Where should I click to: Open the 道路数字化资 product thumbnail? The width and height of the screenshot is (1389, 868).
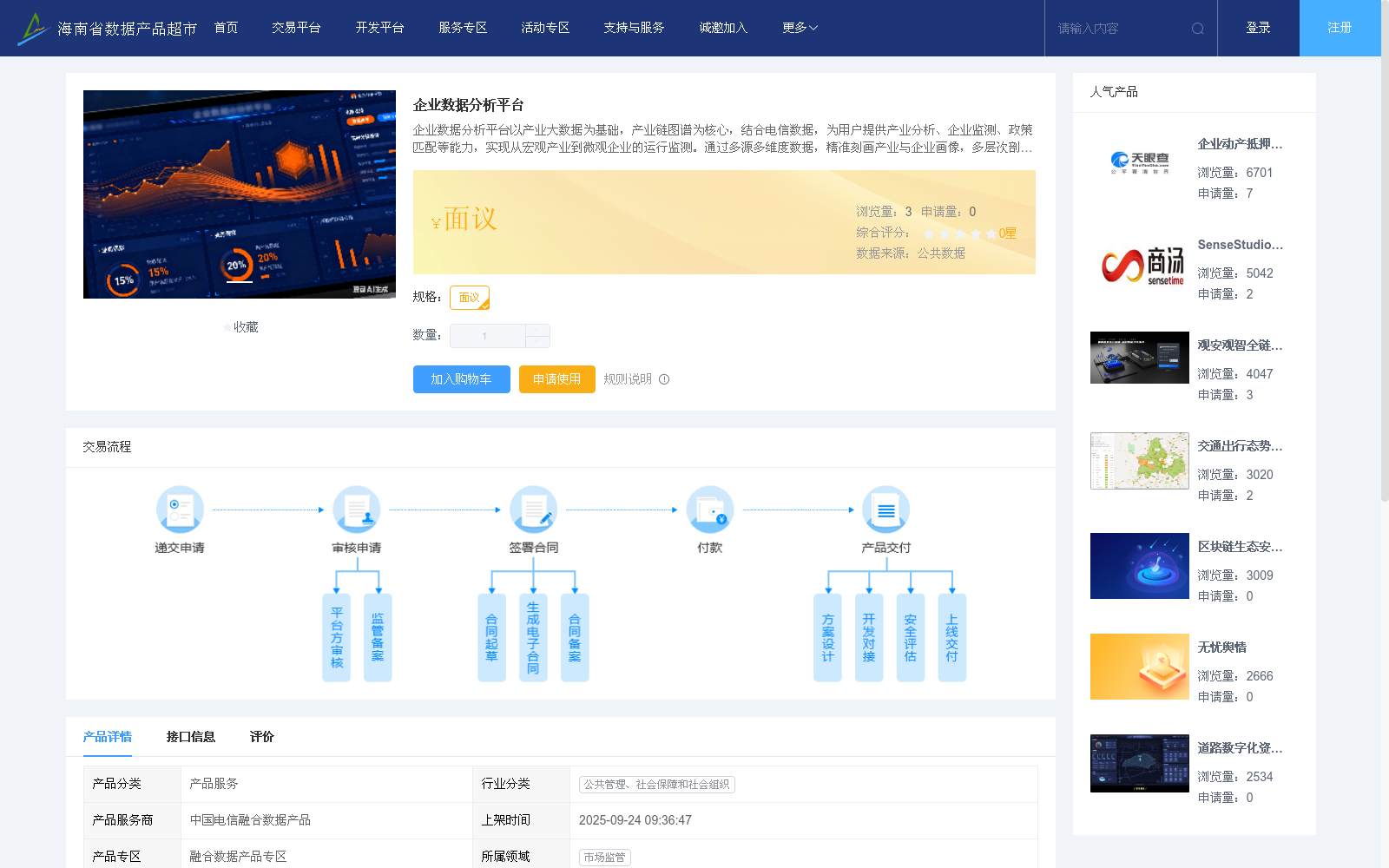pos(1140,764)
